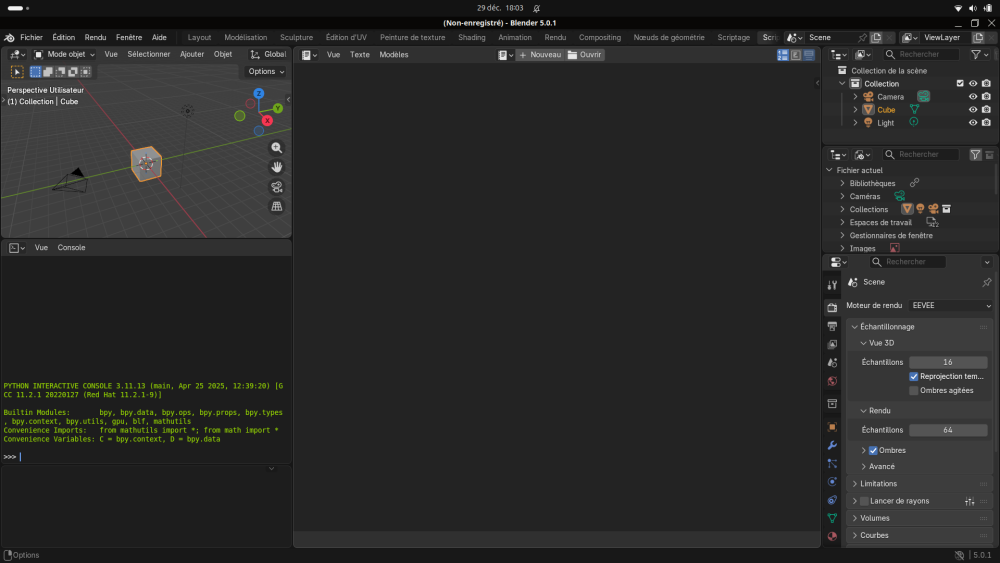Enable the Lancer de rayons checkbox
The width and height of the screenshot is (1000, 563).
[x=864, y=501]
